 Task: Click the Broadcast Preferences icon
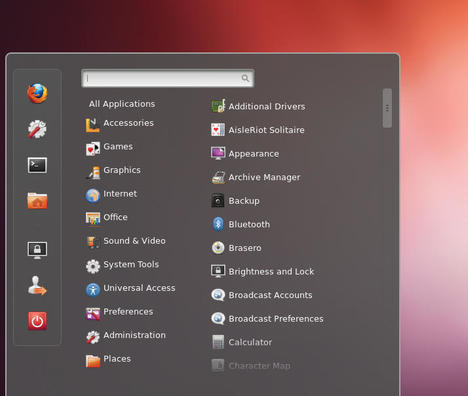pyautogui.click(x=218, y=319)
